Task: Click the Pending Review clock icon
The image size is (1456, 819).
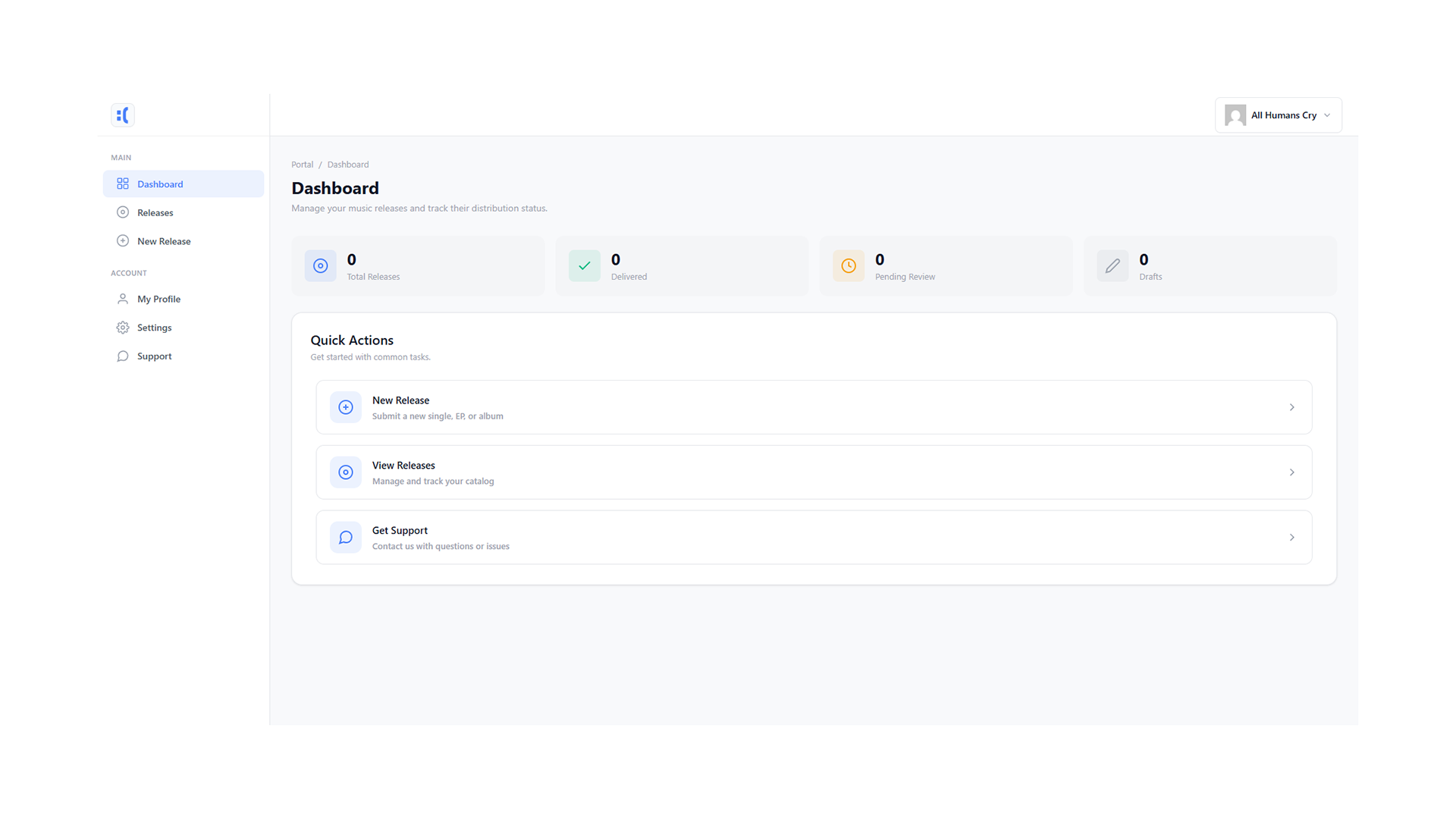Action: 849,266
